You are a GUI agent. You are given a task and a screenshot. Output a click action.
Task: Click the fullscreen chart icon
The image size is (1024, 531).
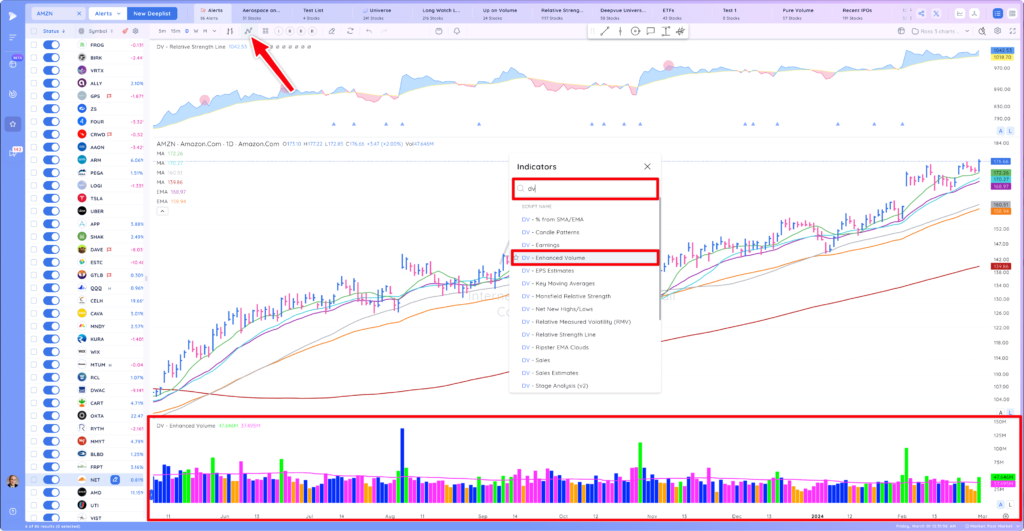tap(1013, 31)
